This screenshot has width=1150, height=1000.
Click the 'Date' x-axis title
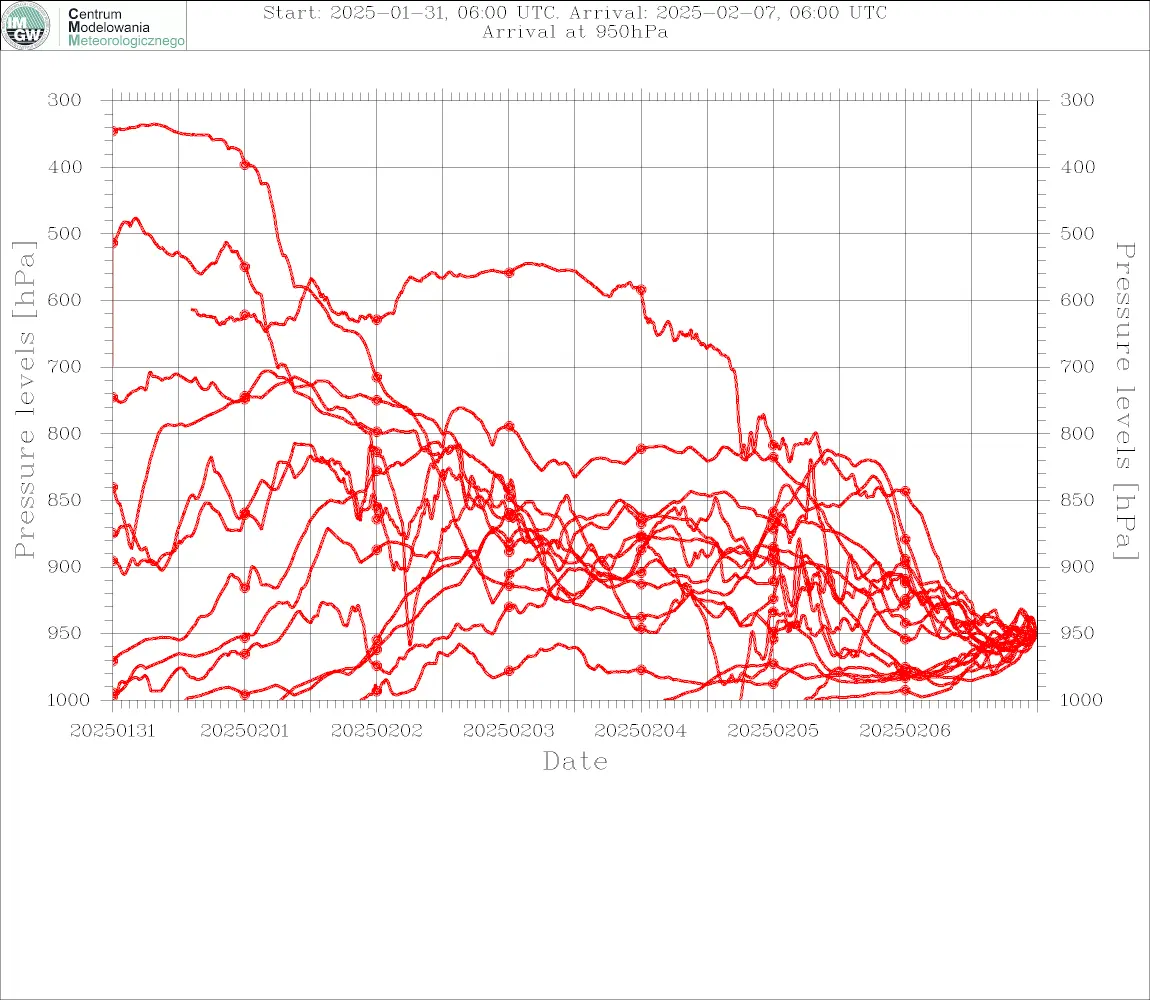click(576, 761)
